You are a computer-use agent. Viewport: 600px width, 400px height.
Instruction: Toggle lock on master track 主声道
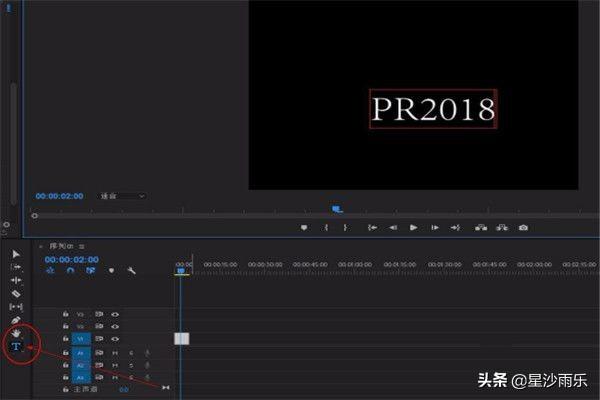click(66, 389)
